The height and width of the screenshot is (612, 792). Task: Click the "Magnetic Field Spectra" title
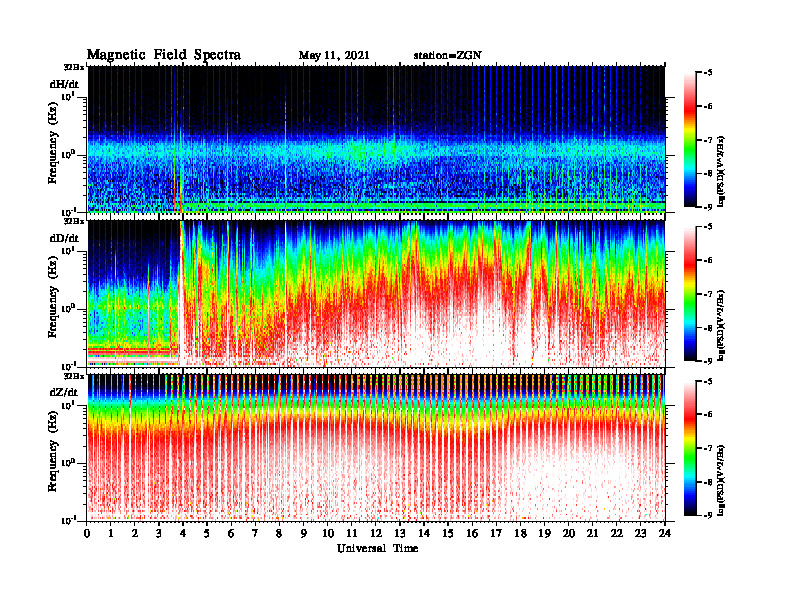click(164, 55)
